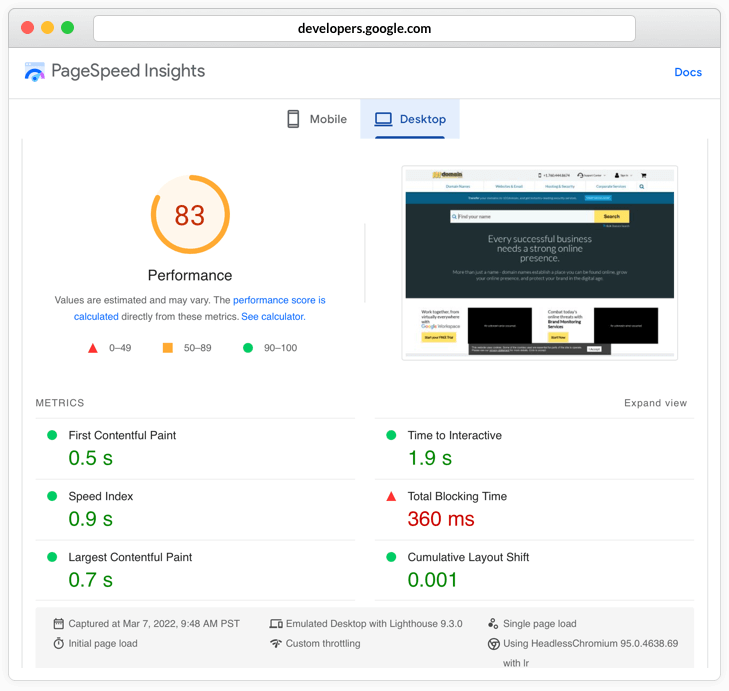Click the red triangle 0–49 legend icon
The width and height of the screenshot is (729, 691).
93,348
